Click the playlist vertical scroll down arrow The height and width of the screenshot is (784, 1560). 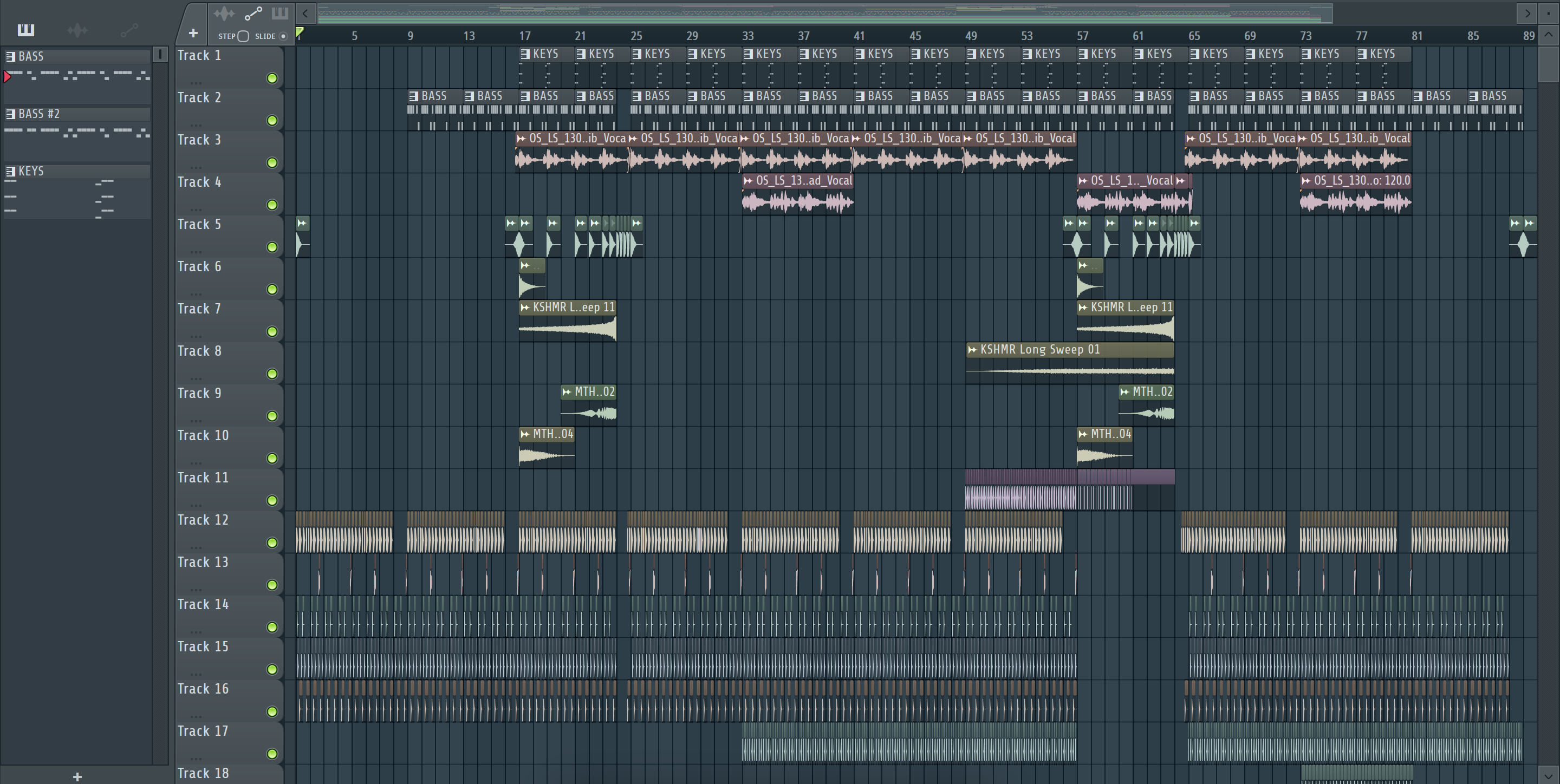pyautogui.click(x=1548, y=775)
